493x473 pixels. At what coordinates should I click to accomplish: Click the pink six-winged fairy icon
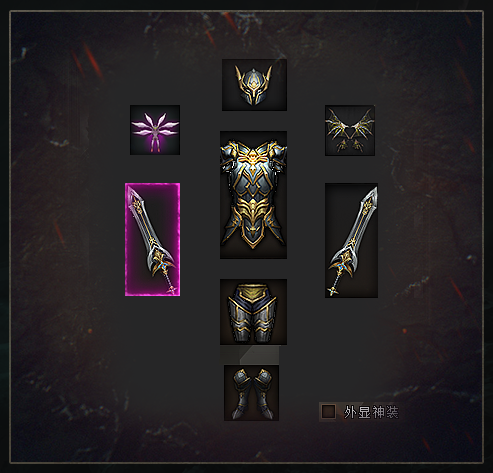pos(155,130)
